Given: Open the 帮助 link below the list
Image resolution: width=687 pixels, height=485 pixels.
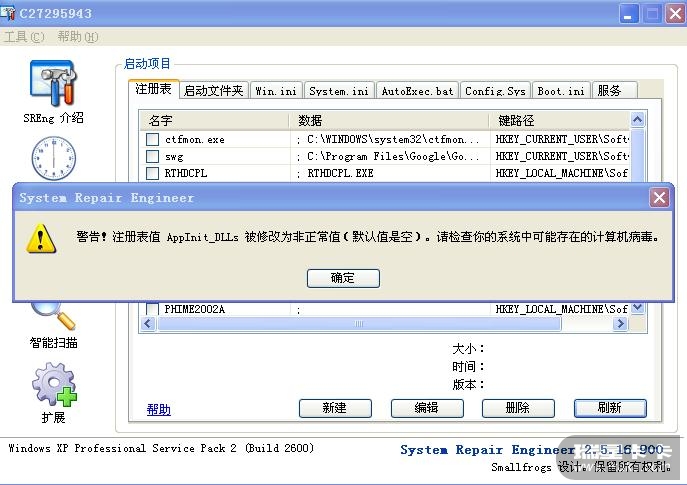Looking at the screenshot, I should tap(159, 410).
